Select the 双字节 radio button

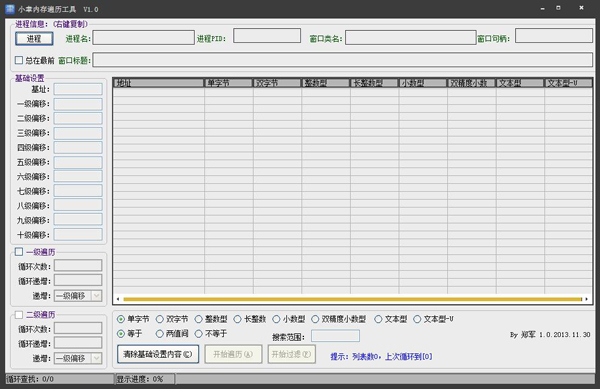tap(160, 319)
